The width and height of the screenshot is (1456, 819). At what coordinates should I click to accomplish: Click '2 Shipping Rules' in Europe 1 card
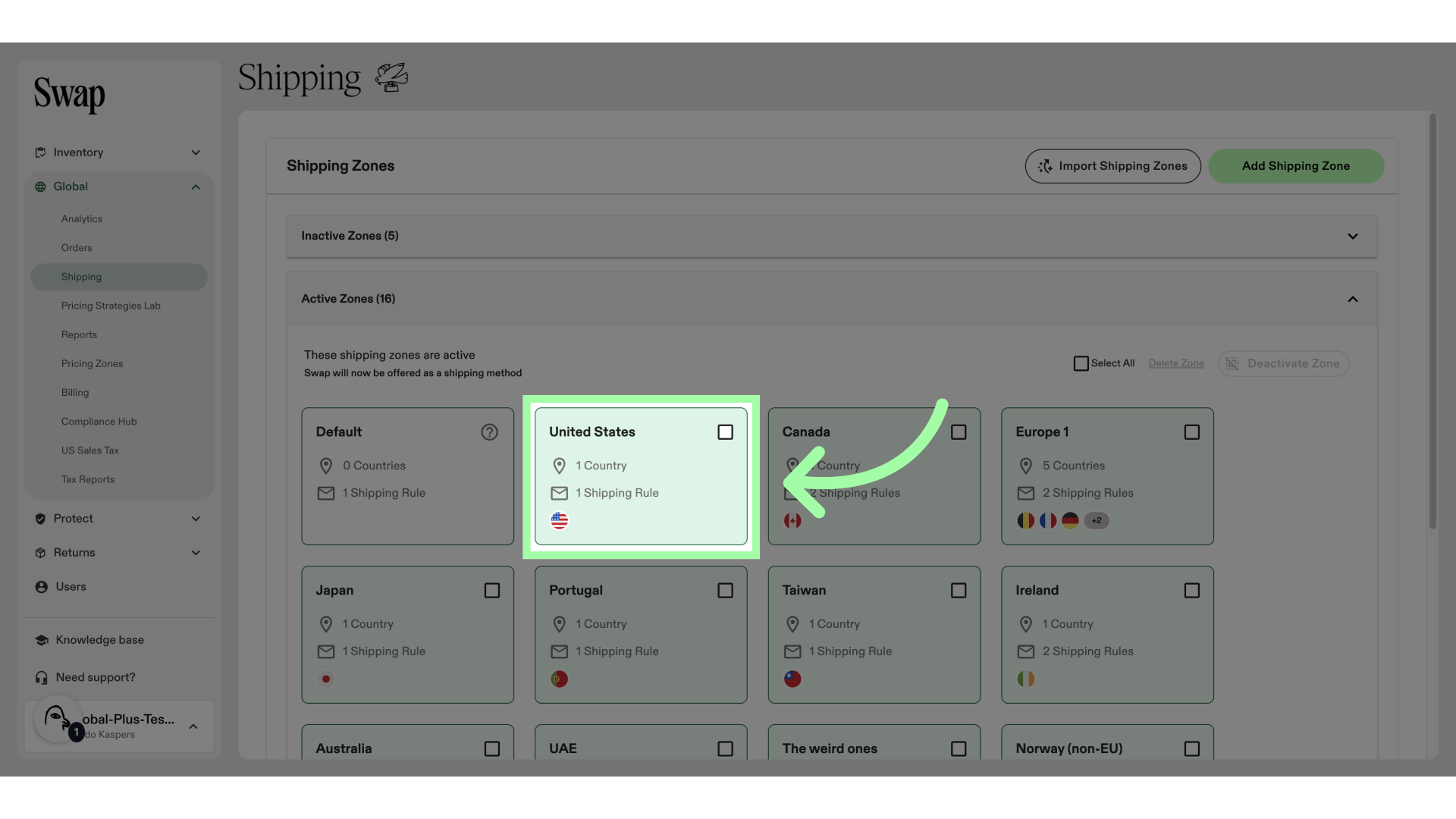1087,493
